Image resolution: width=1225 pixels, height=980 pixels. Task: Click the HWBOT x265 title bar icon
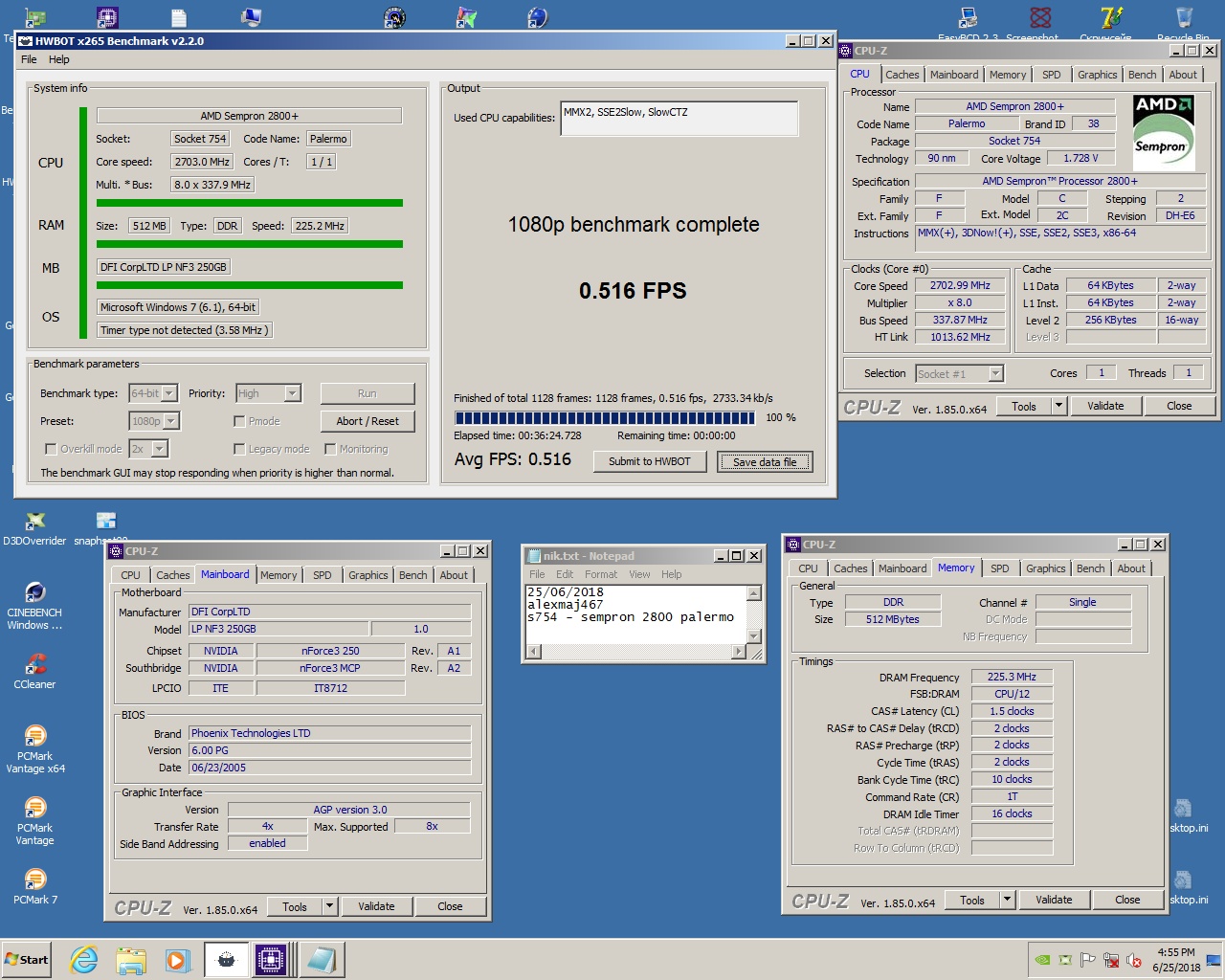point(26,41)
